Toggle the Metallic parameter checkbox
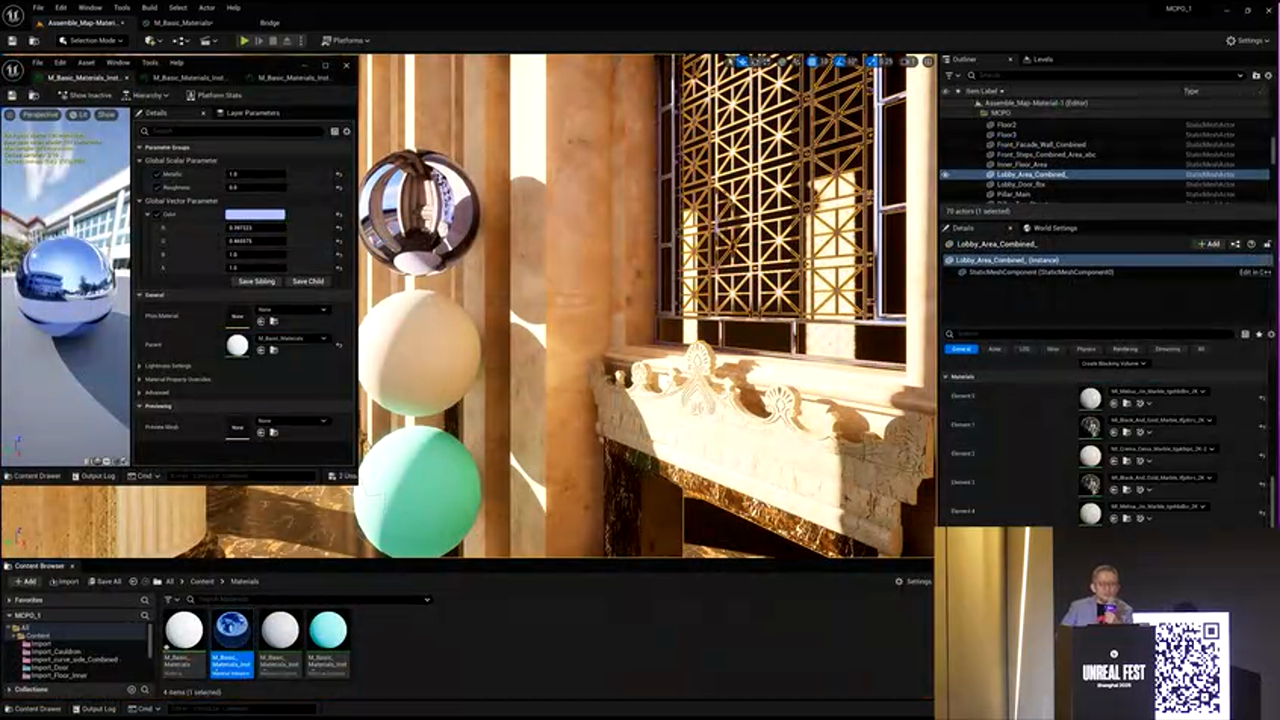Image resolution: width=1280 pixels, height=720 pixels. coord(157,174)
